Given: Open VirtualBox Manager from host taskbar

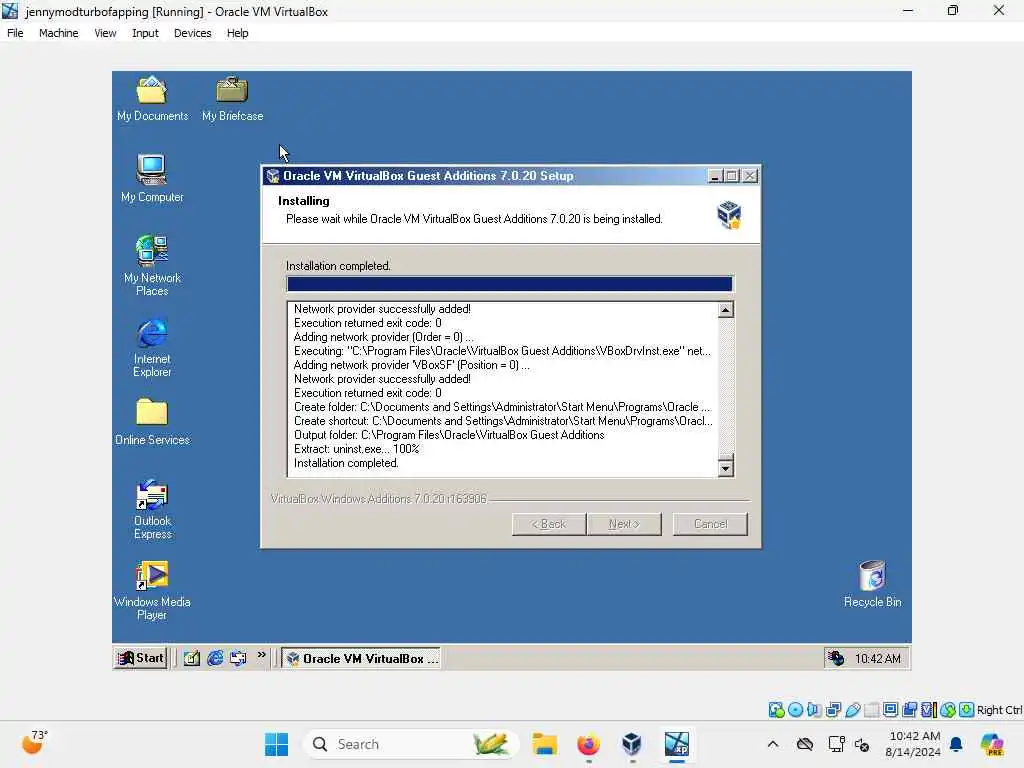Looking at the screenshot, I should [632, 744].
